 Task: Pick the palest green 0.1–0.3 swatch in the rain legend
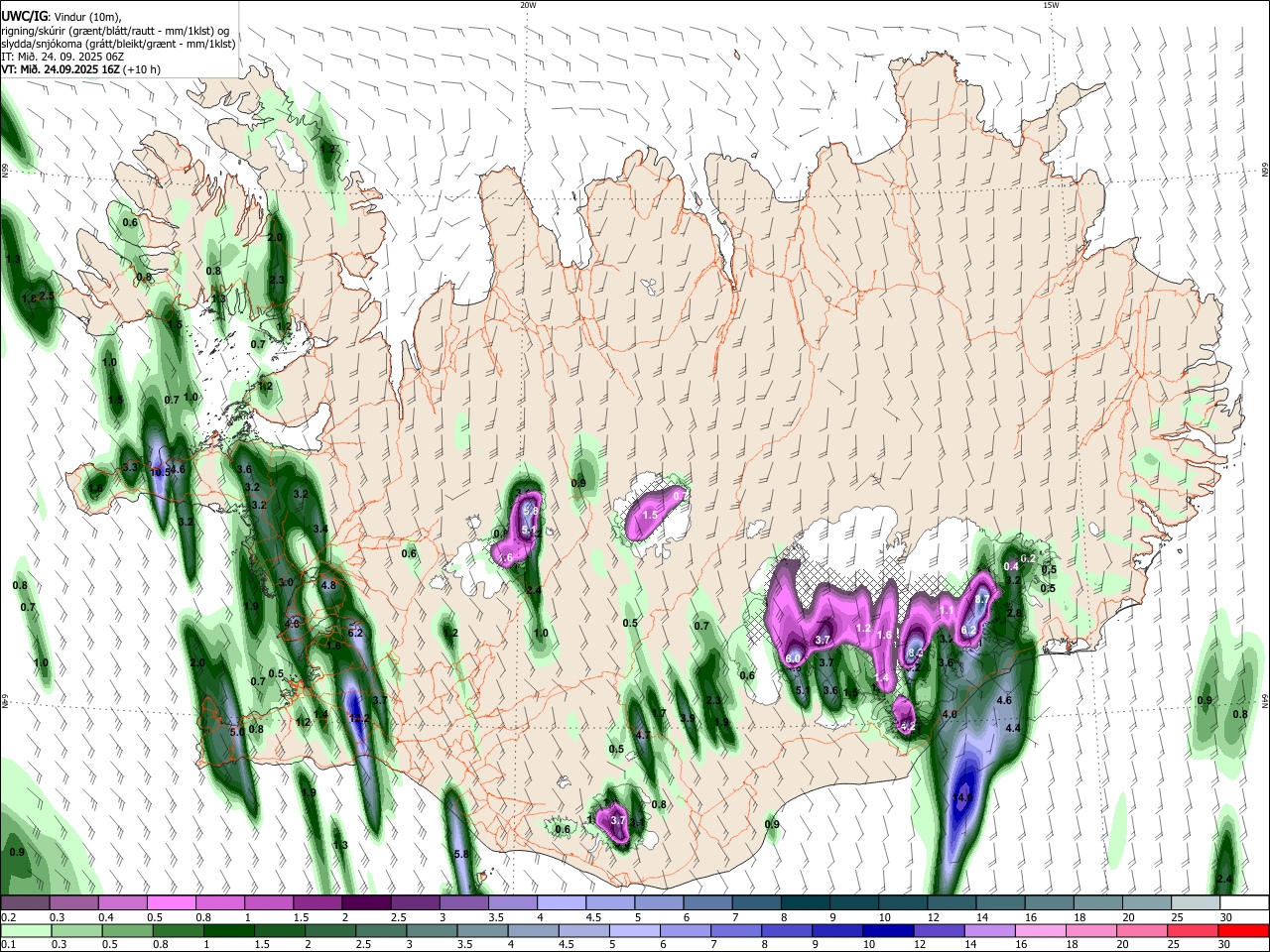25,930
